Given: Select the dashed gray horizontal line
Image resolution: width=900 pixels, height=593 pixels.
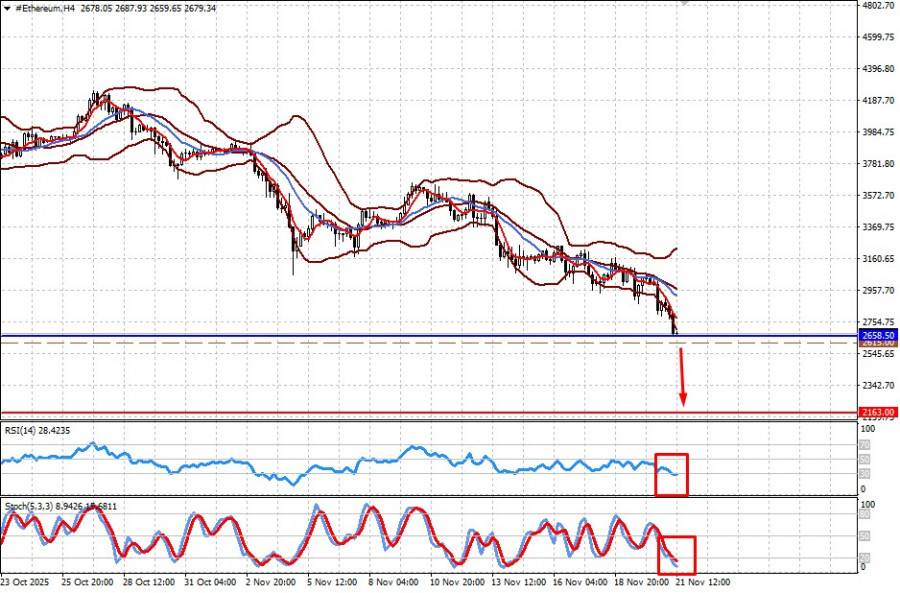Looking at the screenshot, I should (400, 344).
